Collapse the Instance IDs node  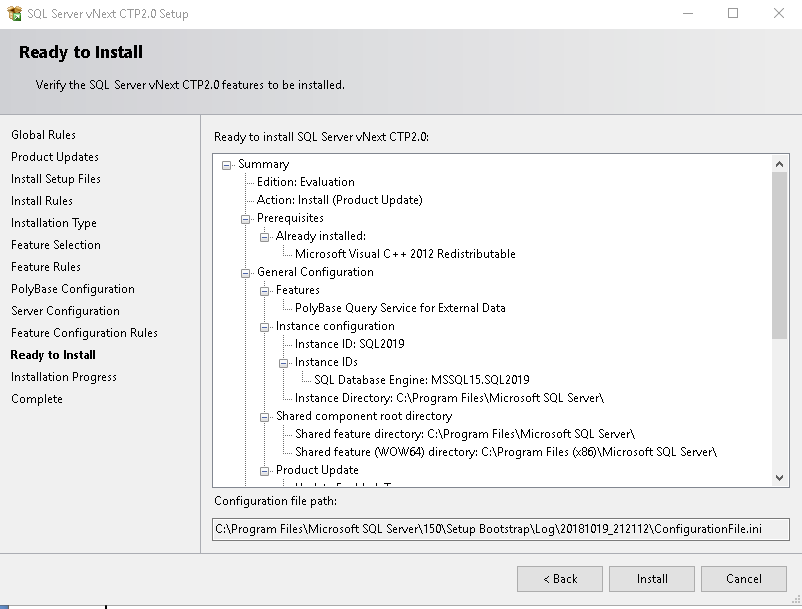(285, 362)
